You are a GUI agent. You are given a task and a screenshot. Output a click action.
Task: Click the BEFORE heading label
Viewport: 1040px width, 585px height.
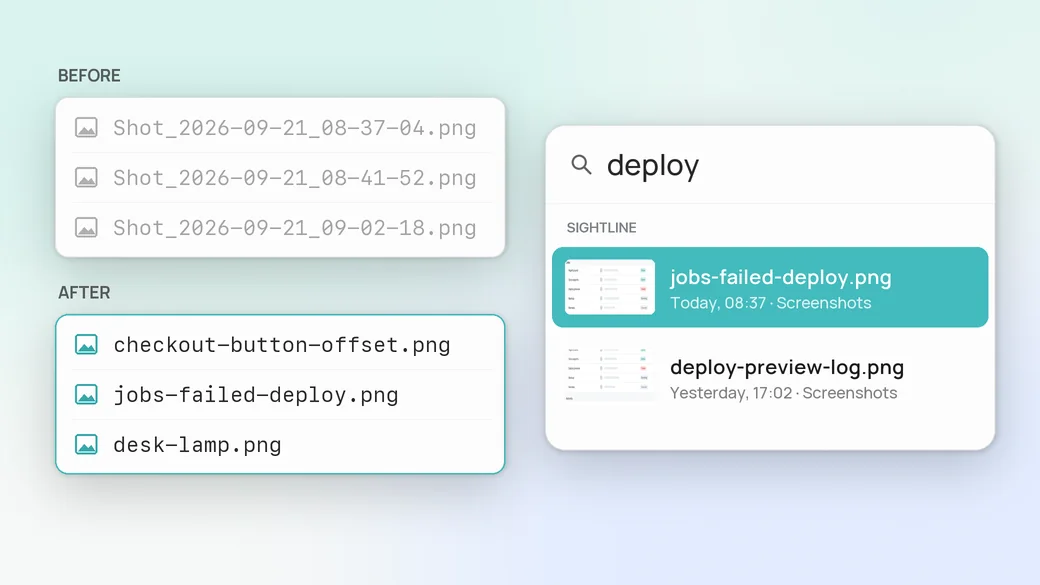coord(89,76)
